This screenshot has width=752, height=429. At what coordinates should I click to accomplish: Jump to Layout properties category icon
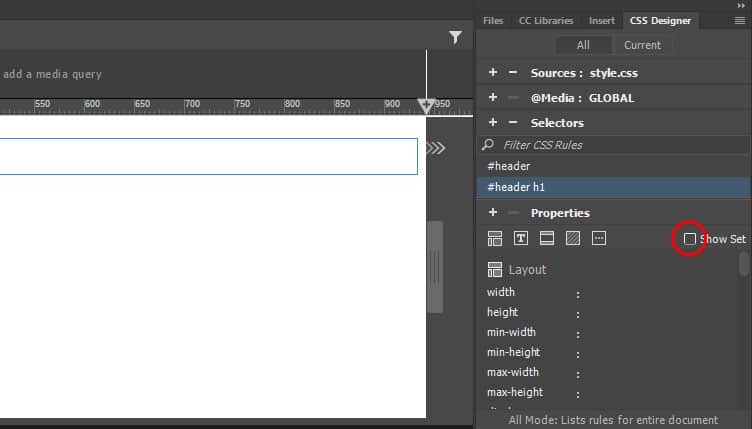click(494, 238)
